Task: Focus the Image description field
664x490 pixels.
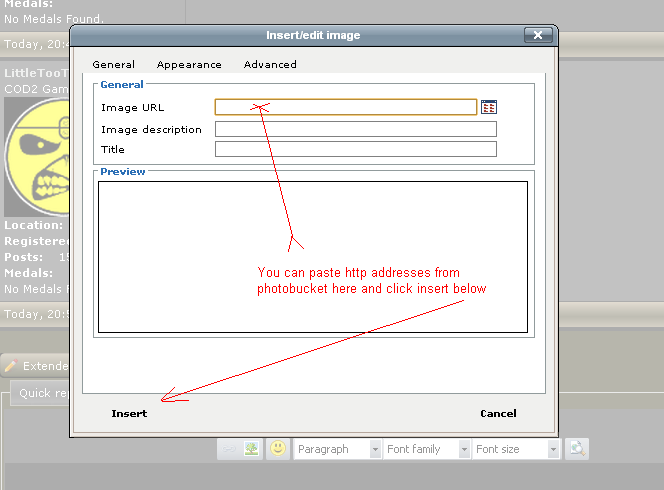Action: 356,129
